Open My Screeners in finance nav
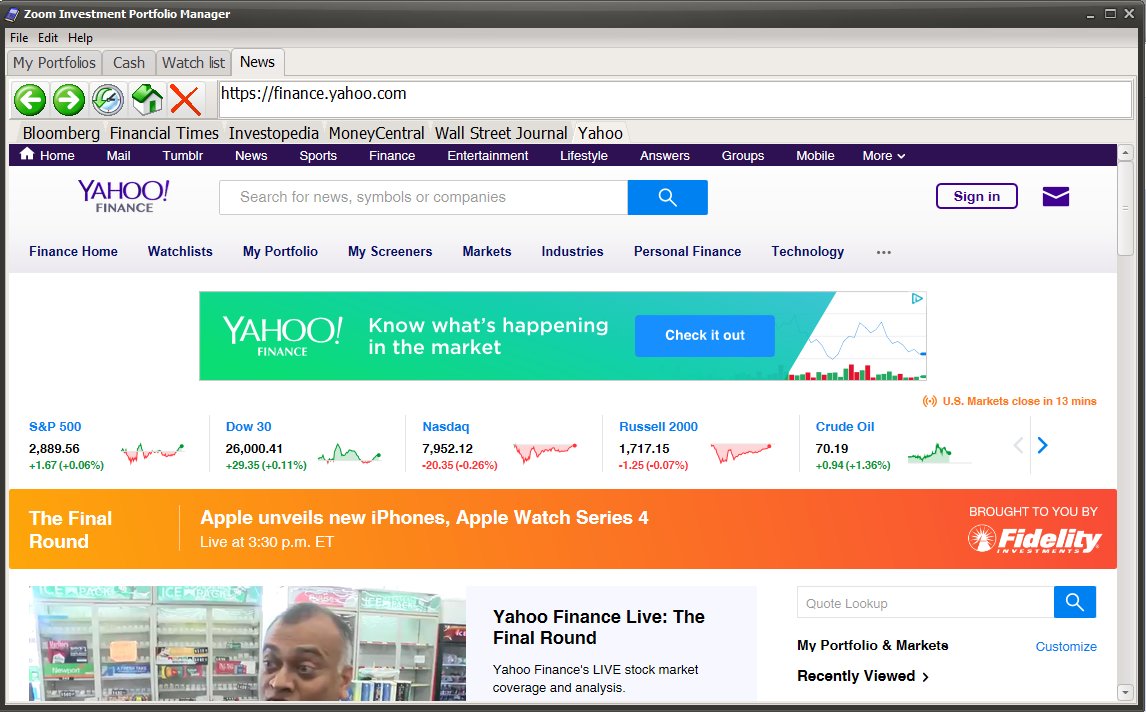Image resolution: width=1146 pixels, height=712 pixels. tap(390, 251)
